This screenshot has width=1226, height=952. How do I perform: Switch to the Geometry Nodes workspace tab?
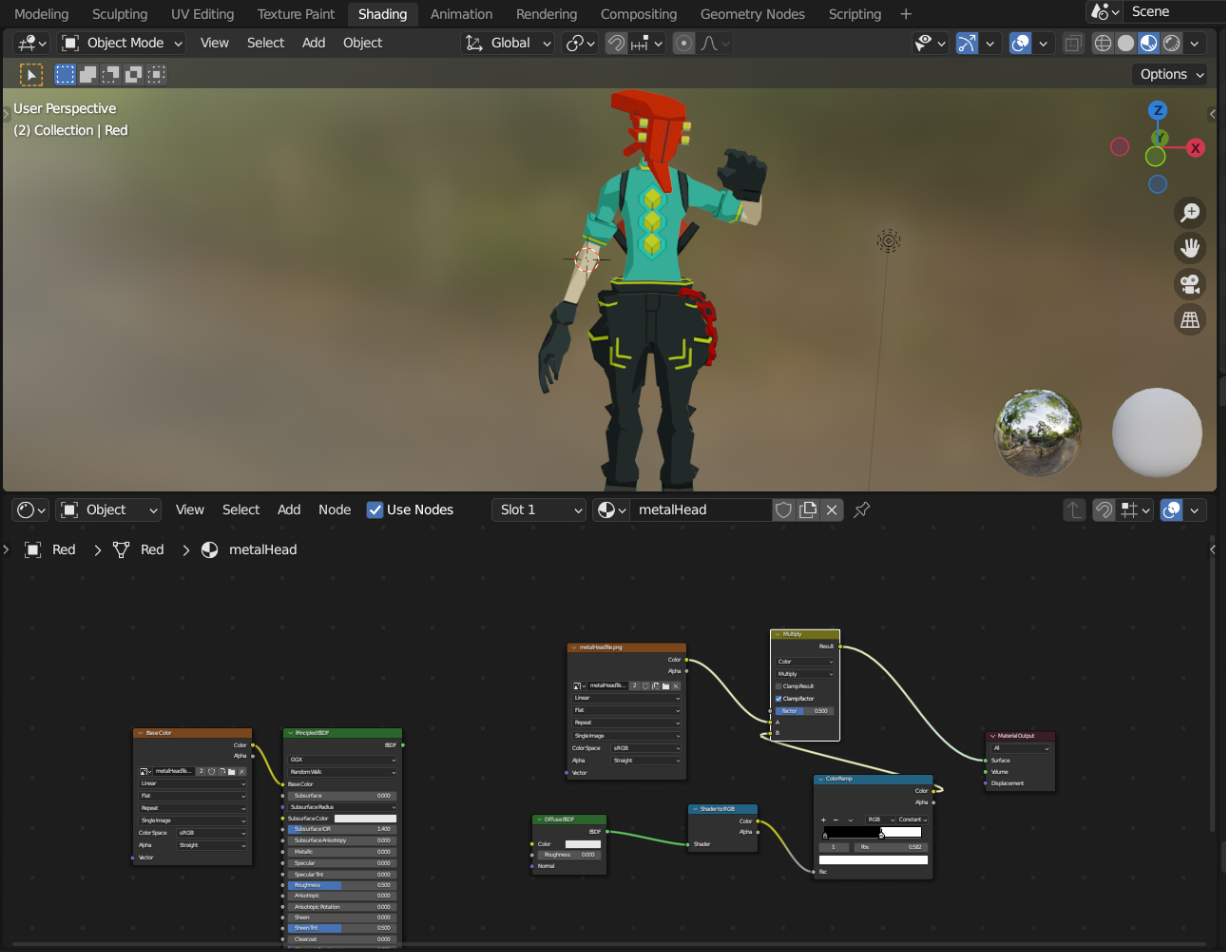752,14
